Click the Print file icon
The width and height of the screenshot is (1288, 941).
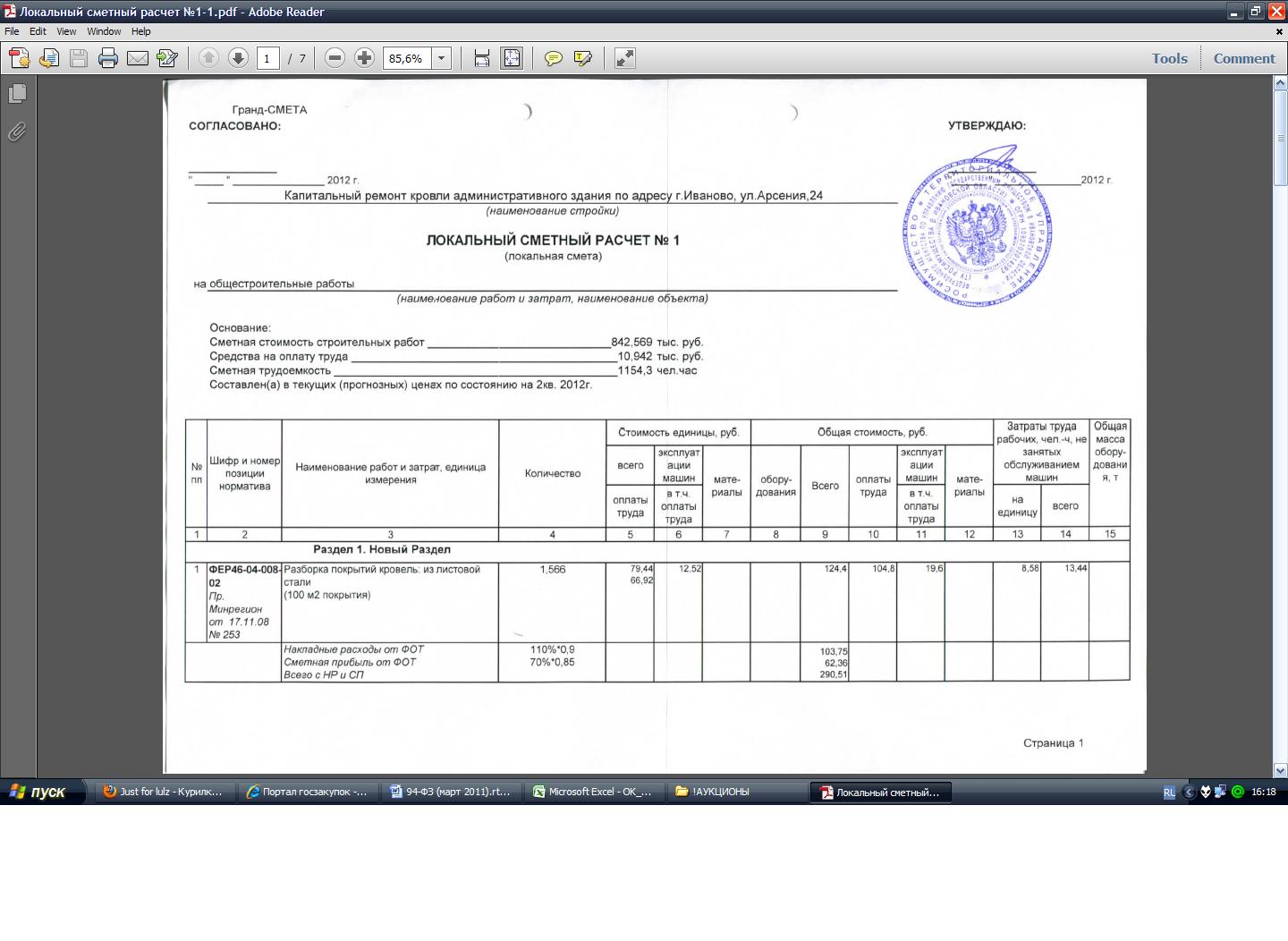tap(108, 59)
